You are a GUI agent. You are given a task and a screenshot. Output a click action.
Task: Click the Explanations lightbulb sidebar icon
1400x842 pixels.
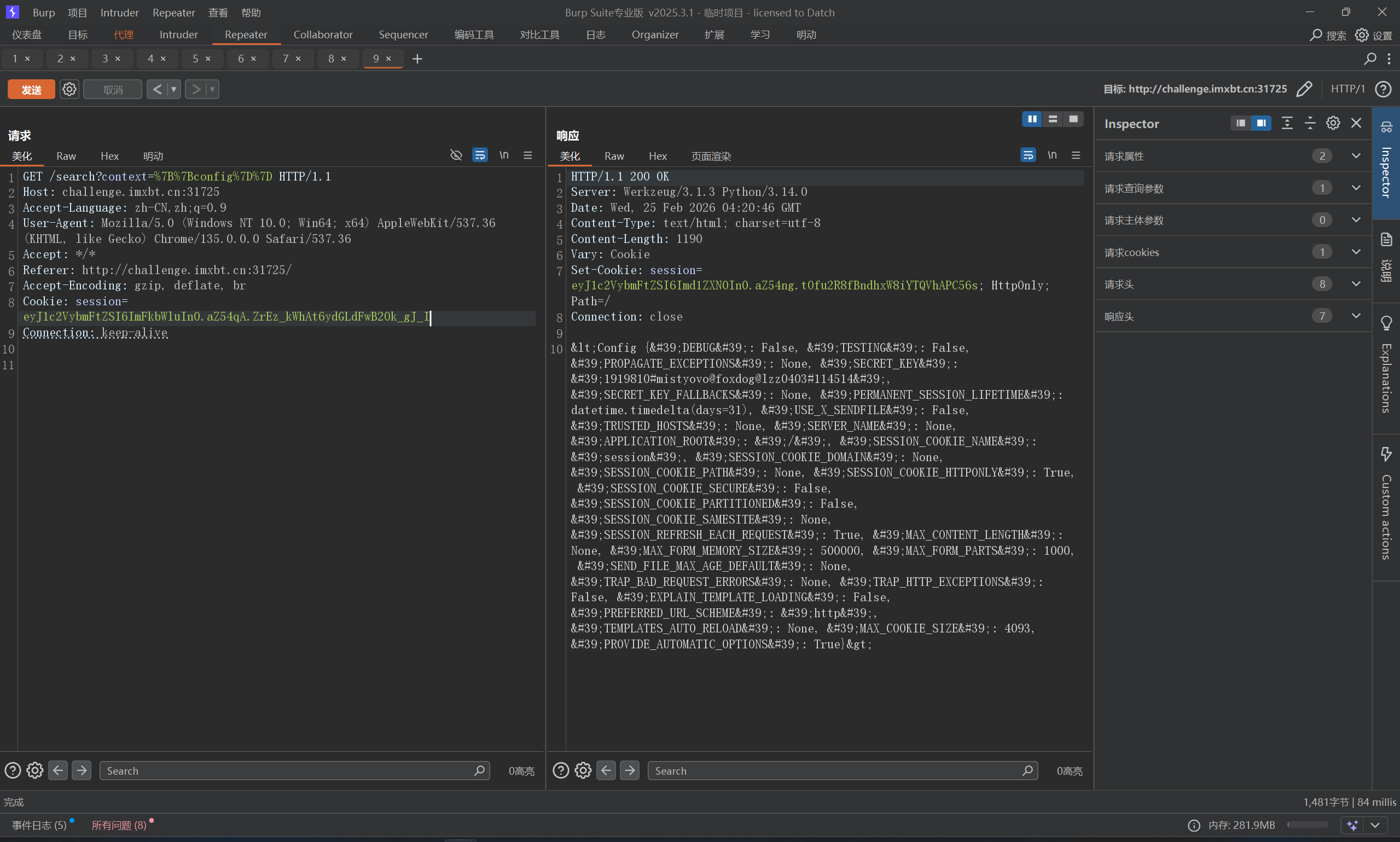[1386, 323]
